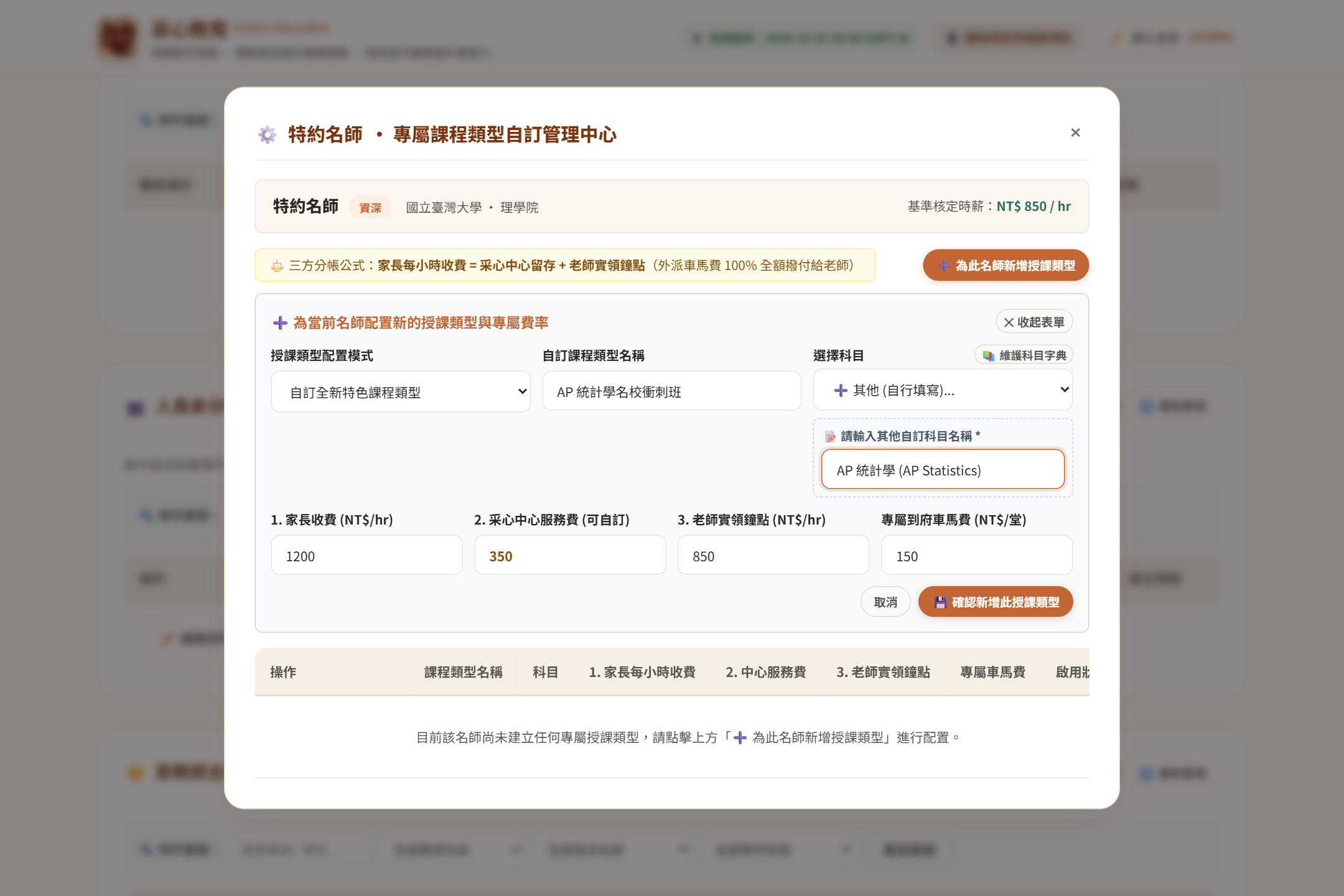Click the plus icon in the empty-state message
The image size is (1344, 896).
pyautogui.click(x=740, y=738)
